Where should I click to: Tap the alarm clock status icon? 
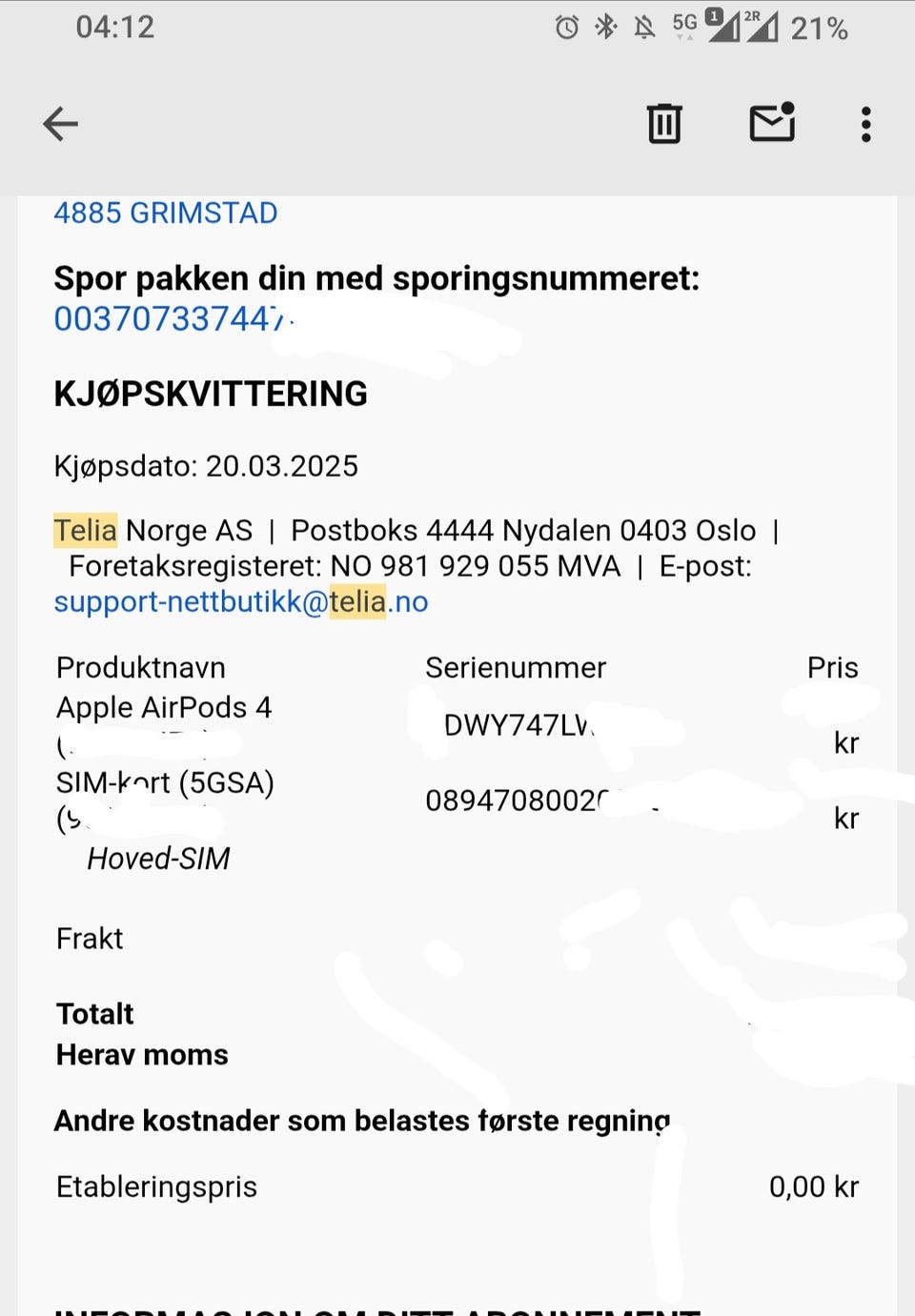(x=566, y=28)
